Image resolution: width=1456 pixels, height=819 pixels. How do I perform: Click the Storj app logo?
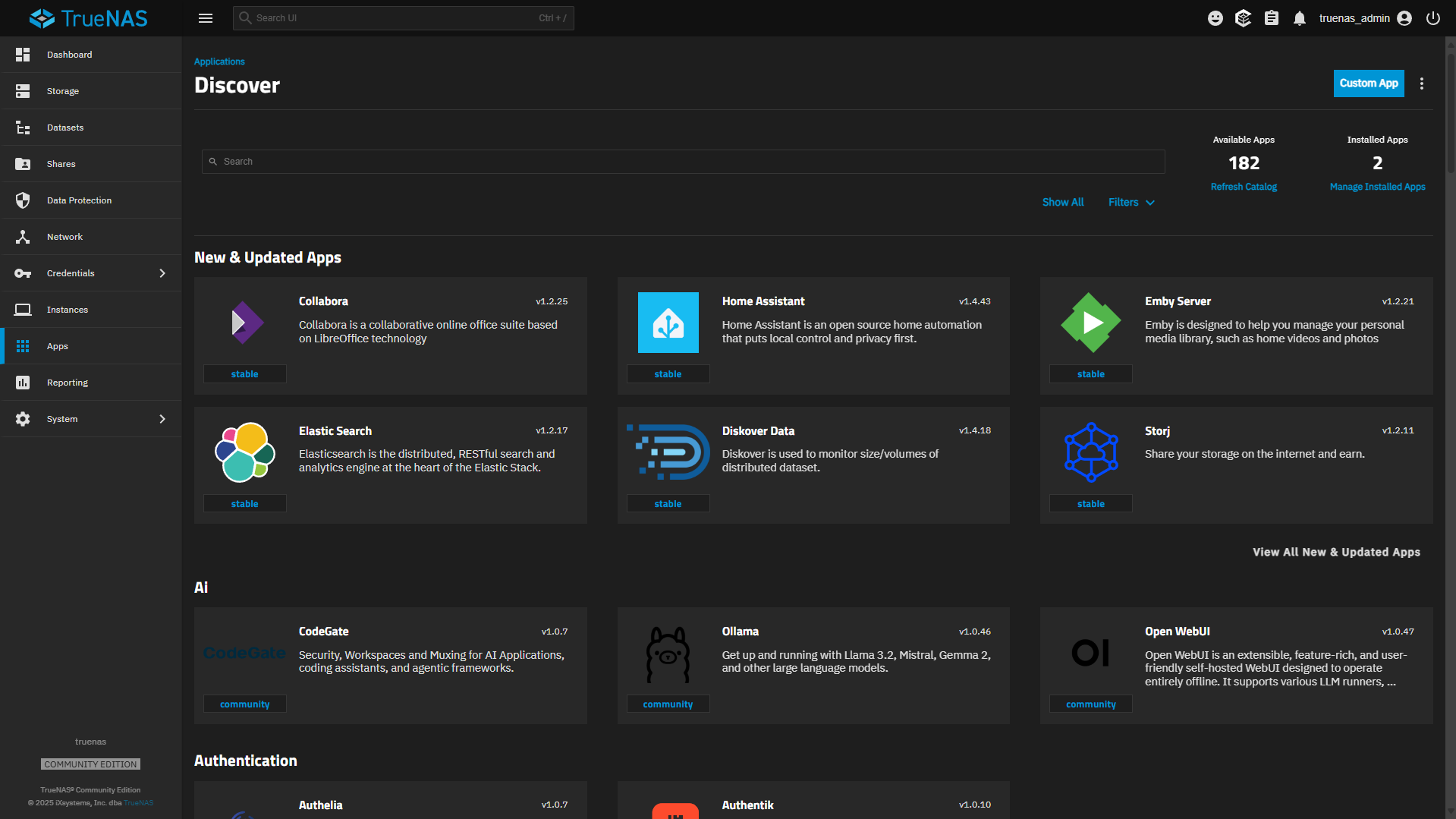coord(1091,452)
